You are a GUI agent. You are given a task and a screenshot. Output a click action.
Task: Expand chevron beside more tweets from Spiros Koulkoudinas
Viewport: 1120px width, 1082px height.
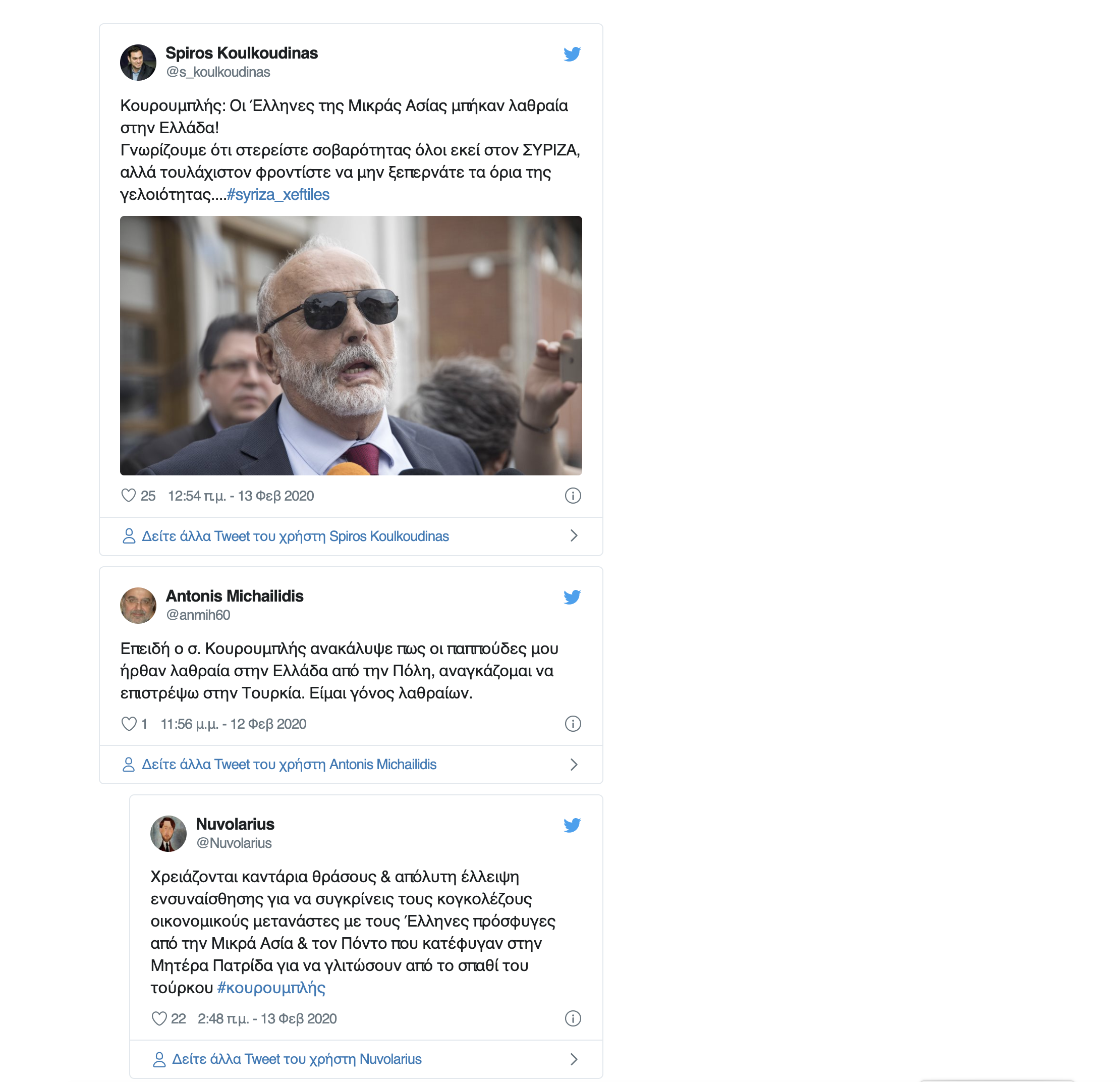(574, 535)
